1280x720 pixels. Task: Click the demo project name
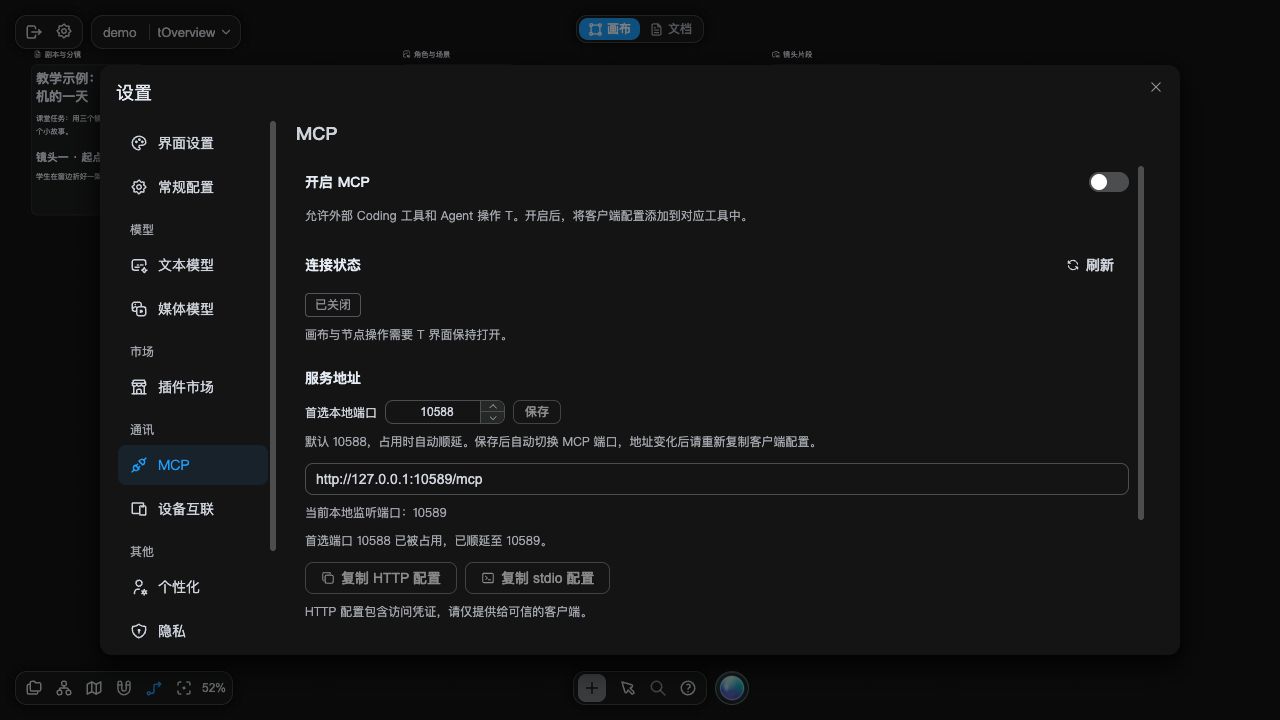click(120, 32)
